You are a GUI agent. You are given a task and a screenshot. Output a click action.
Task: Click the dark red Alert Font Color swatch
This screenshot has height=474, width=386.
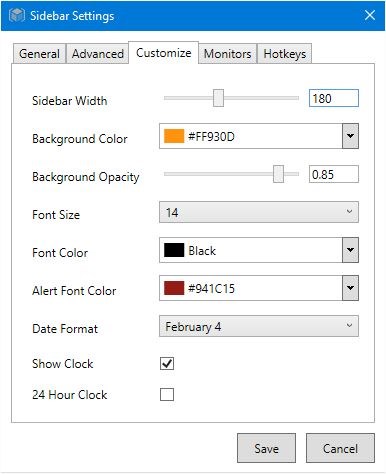click(174, 288)
